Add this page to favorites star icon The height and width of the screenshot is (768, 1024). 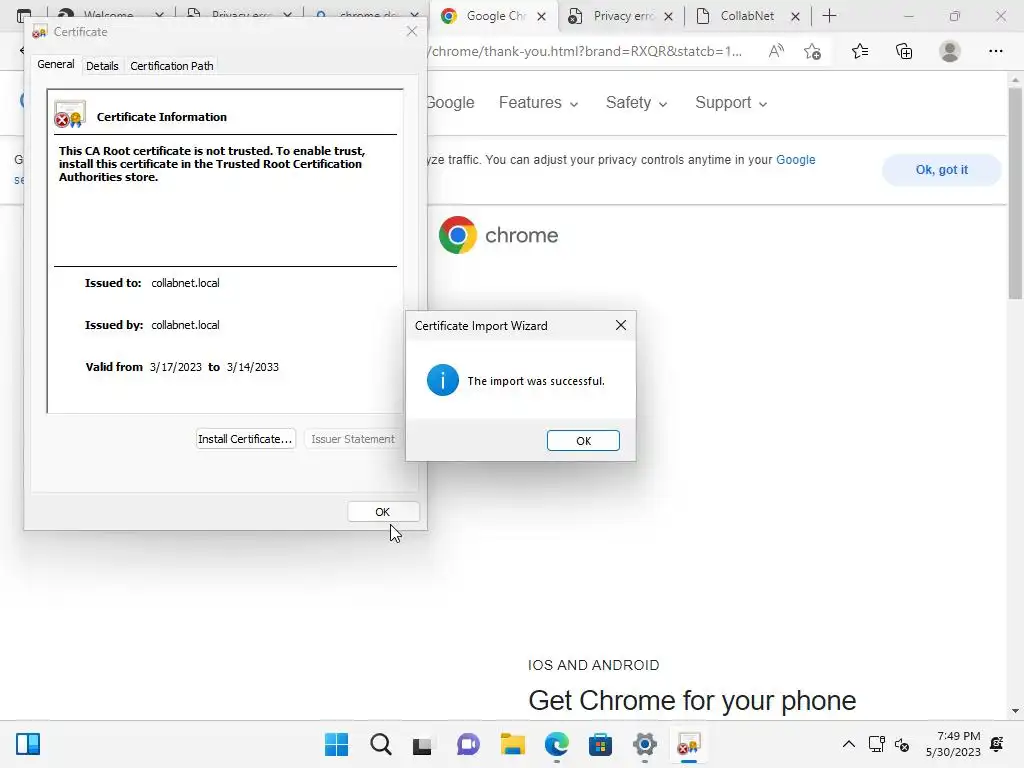tap(812, 51)
